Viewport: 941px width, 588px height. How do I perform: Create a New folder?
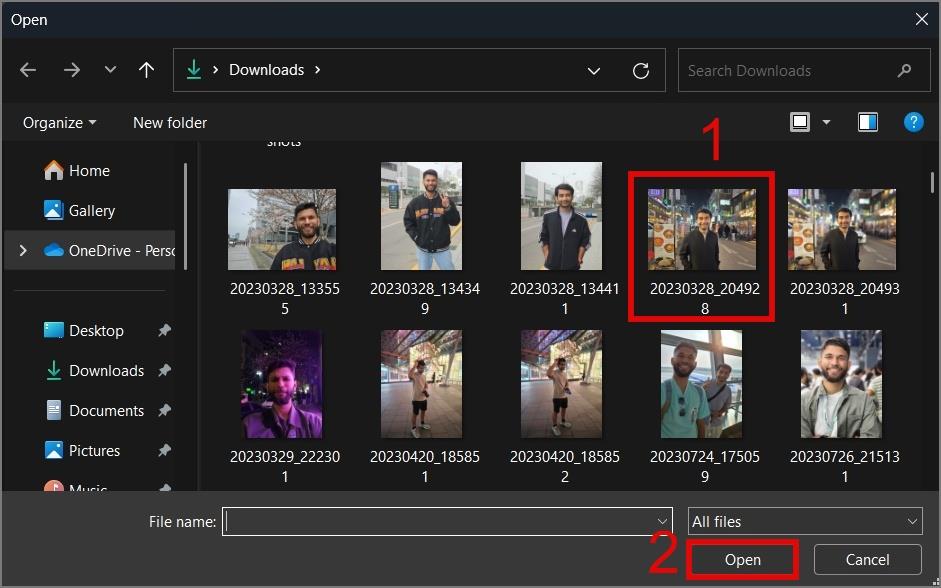(x=170, y=122)
